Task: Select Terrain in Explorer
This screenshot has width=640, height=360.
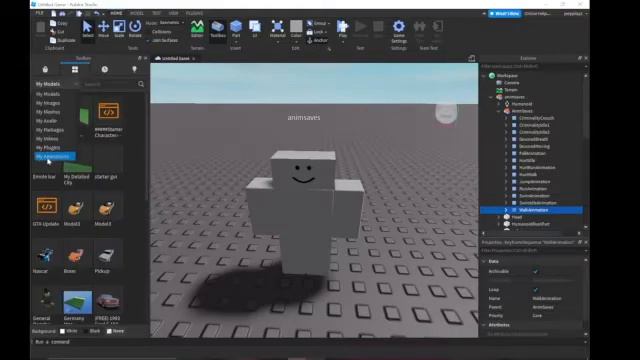Action: [511, 90]
